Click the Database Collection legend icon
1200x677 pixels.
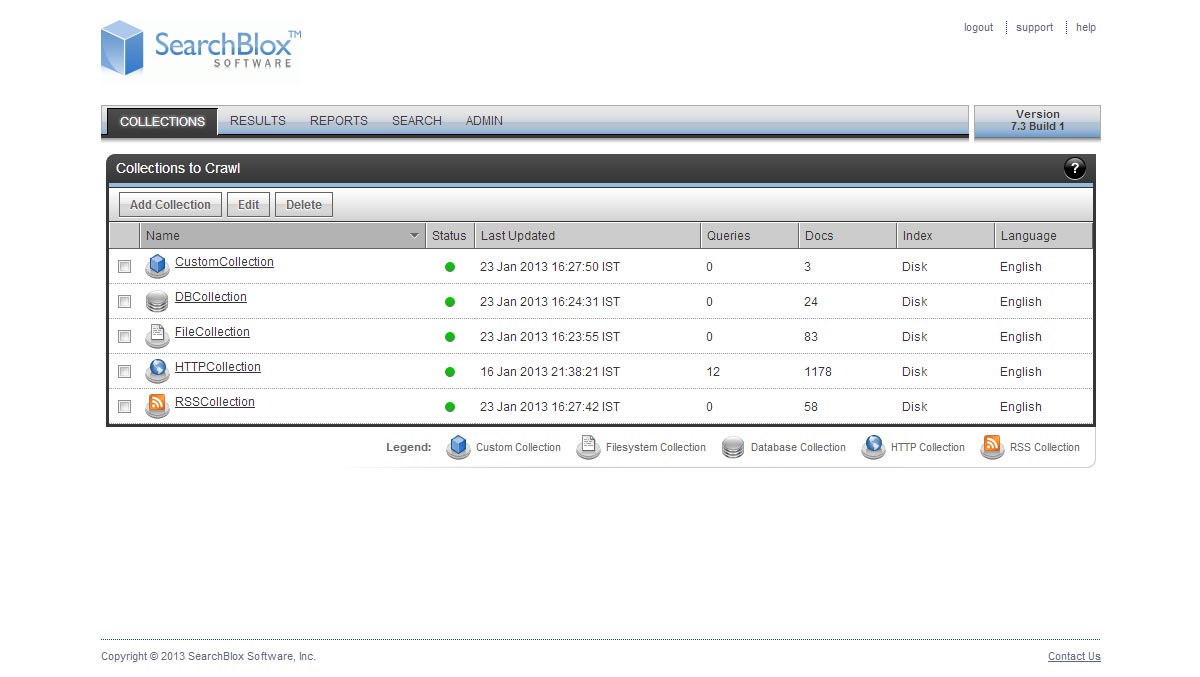[733, 447]
